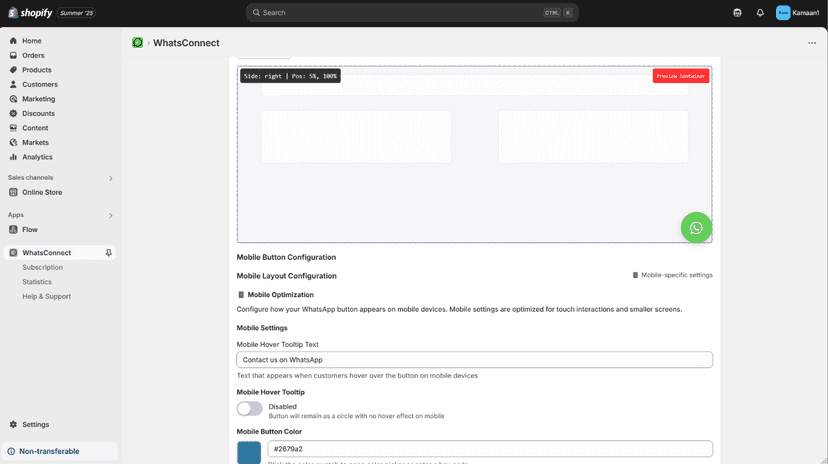Viewport: 828px width, 466px height.
Task: Click the green WhatsApp preview button
Action: [x=696, y=228]
